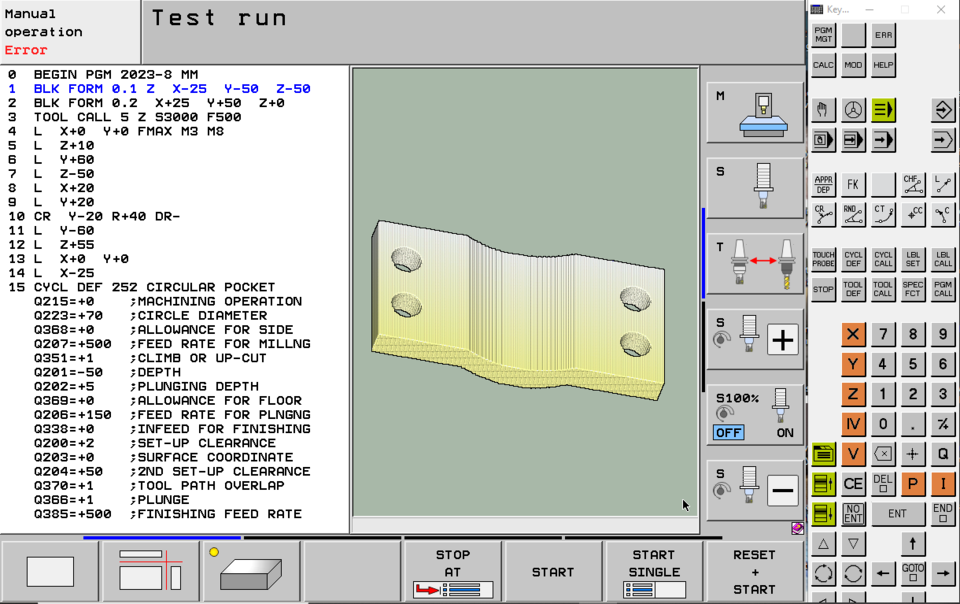Select the 3D workpiece view softkey
Image resolution: width=960 pixels, height=604 pixels.
click(250, 575)
